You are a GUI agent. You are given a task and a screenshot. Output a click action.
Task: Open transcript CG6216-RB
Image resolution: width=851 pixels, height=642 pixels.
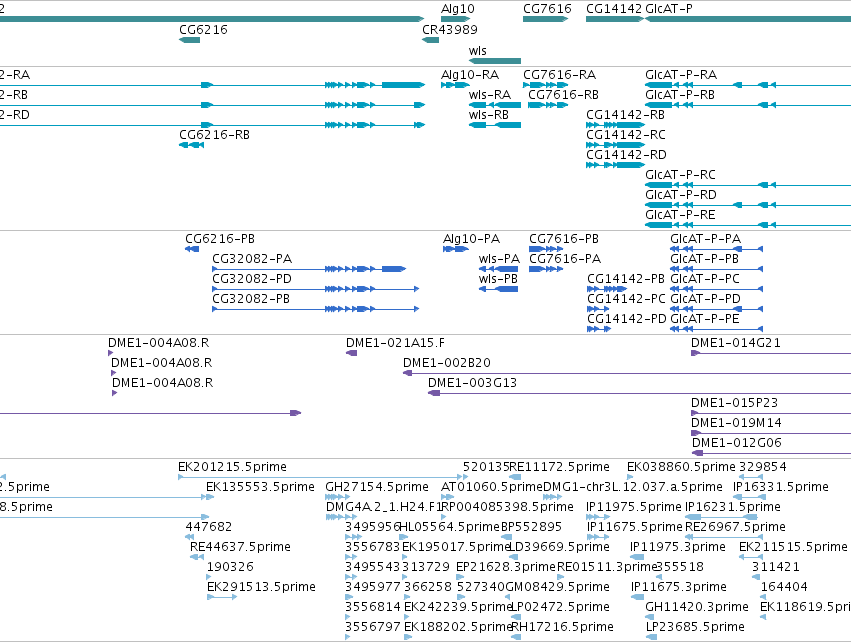tap(214, 135)
